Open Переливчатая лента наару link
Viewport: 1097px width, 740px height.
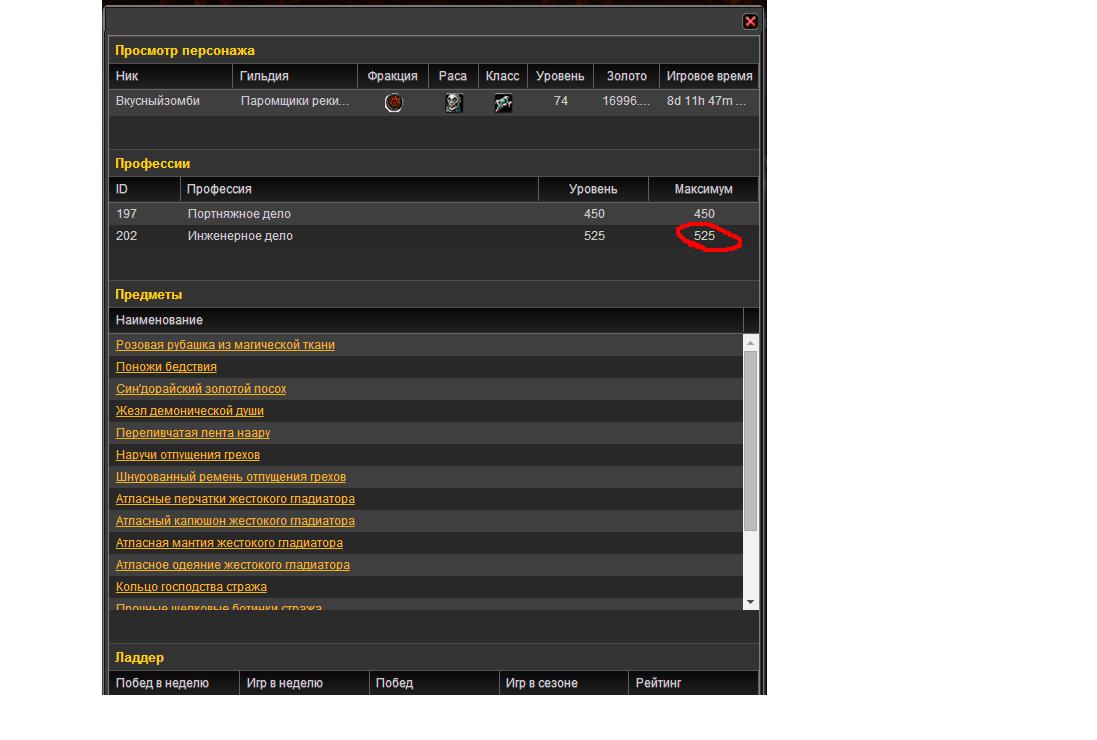coord(192,433)
